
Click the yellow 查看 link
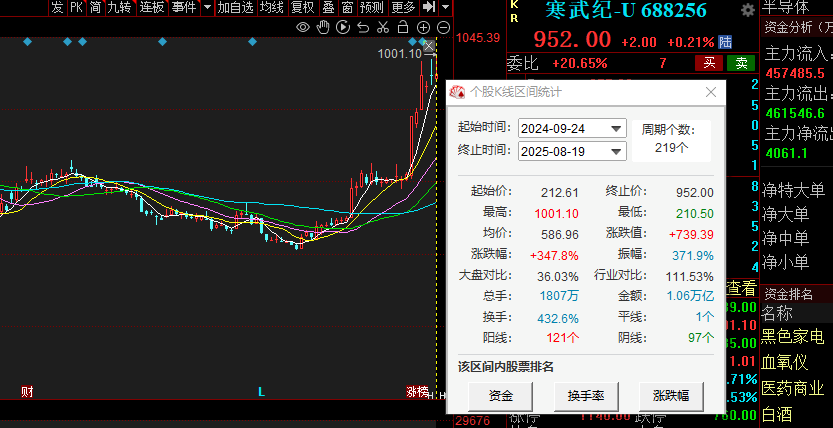click(741, 288)
